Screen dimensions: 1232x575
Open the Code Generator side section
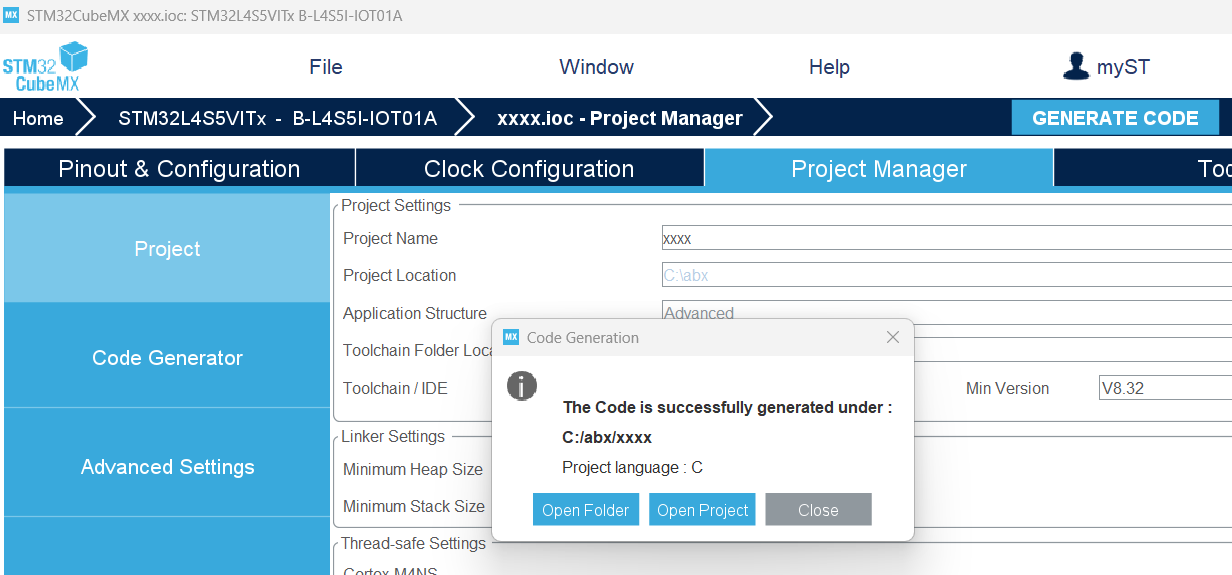click(x=167, y=358)
